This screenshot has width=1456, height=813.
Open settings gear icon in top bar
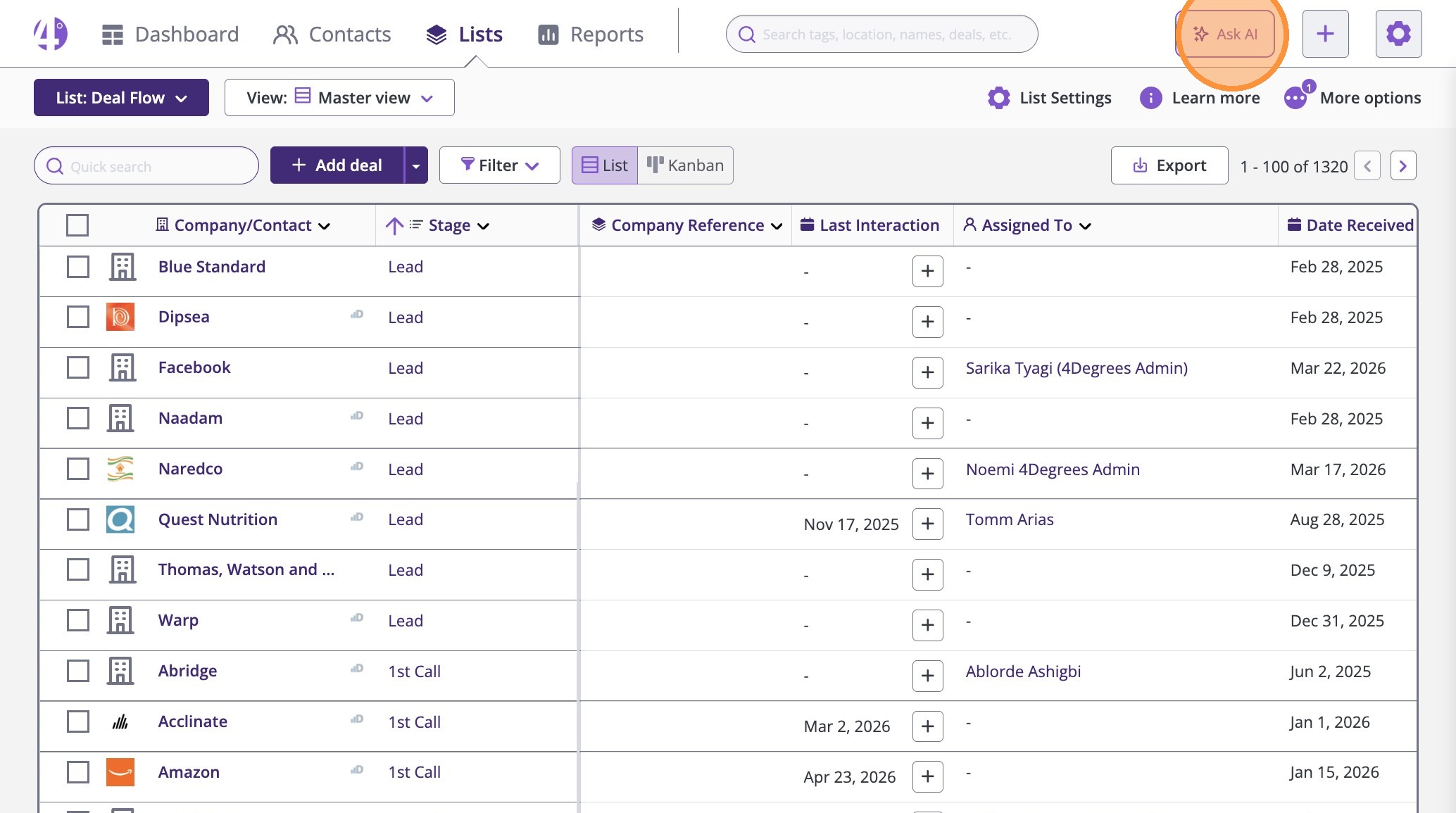coord(1398,34)
